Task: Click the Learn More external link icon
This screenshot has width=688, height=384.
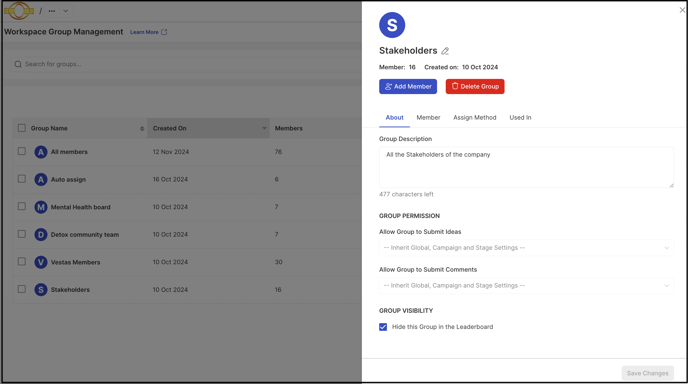Action: click(x=164, y=32)
